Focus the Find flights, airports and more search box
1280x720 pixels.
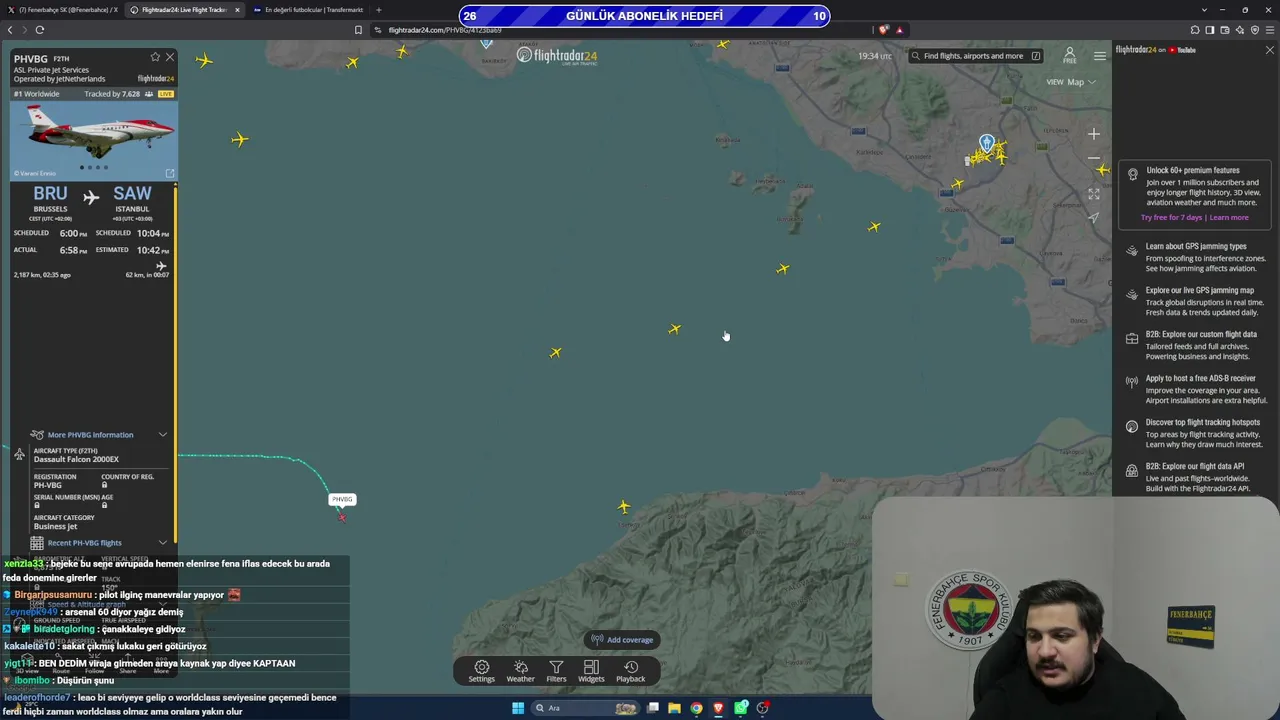point(977,56)
